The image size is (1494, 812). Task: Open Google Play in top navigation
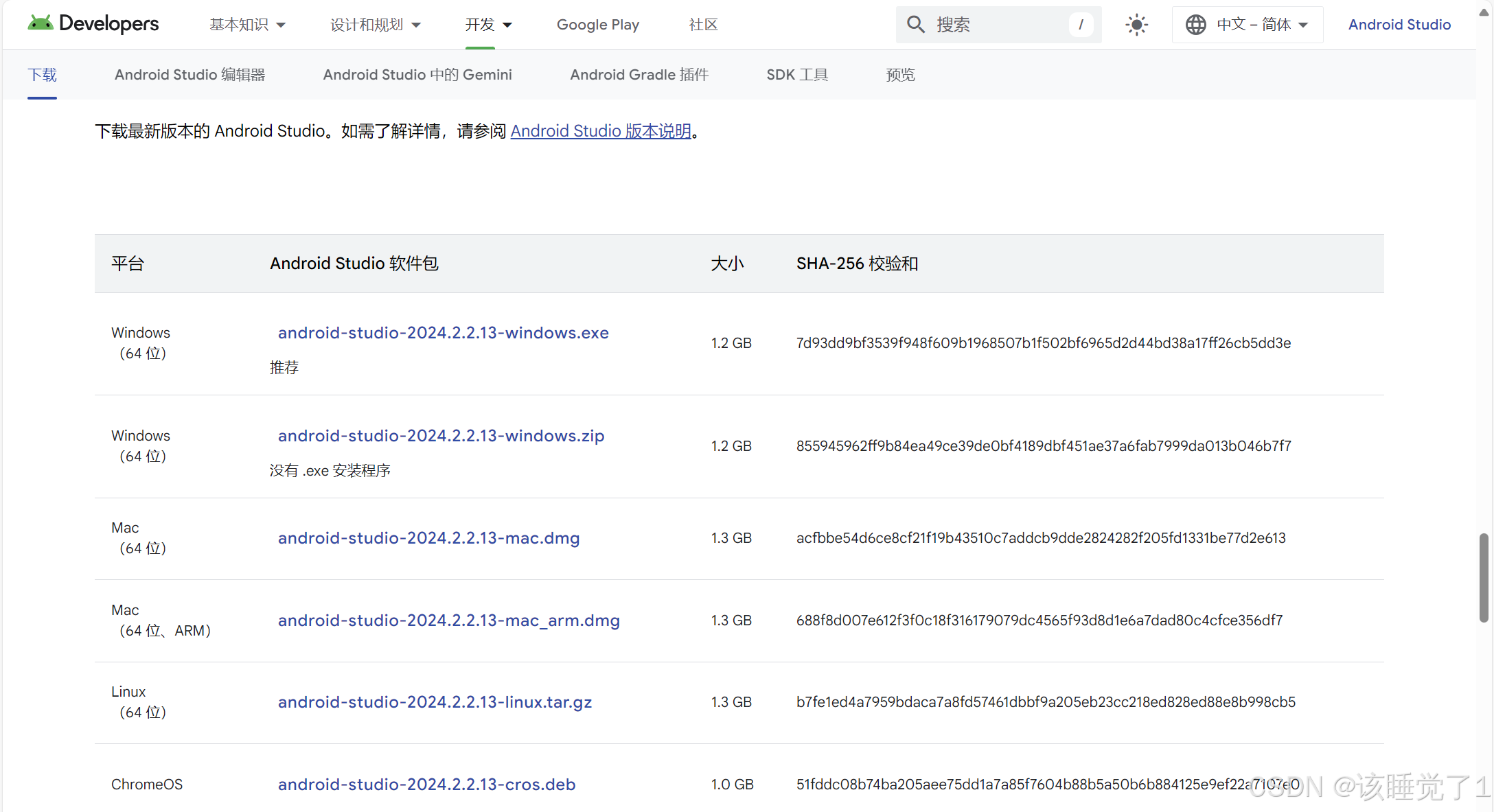coord(597,25)
